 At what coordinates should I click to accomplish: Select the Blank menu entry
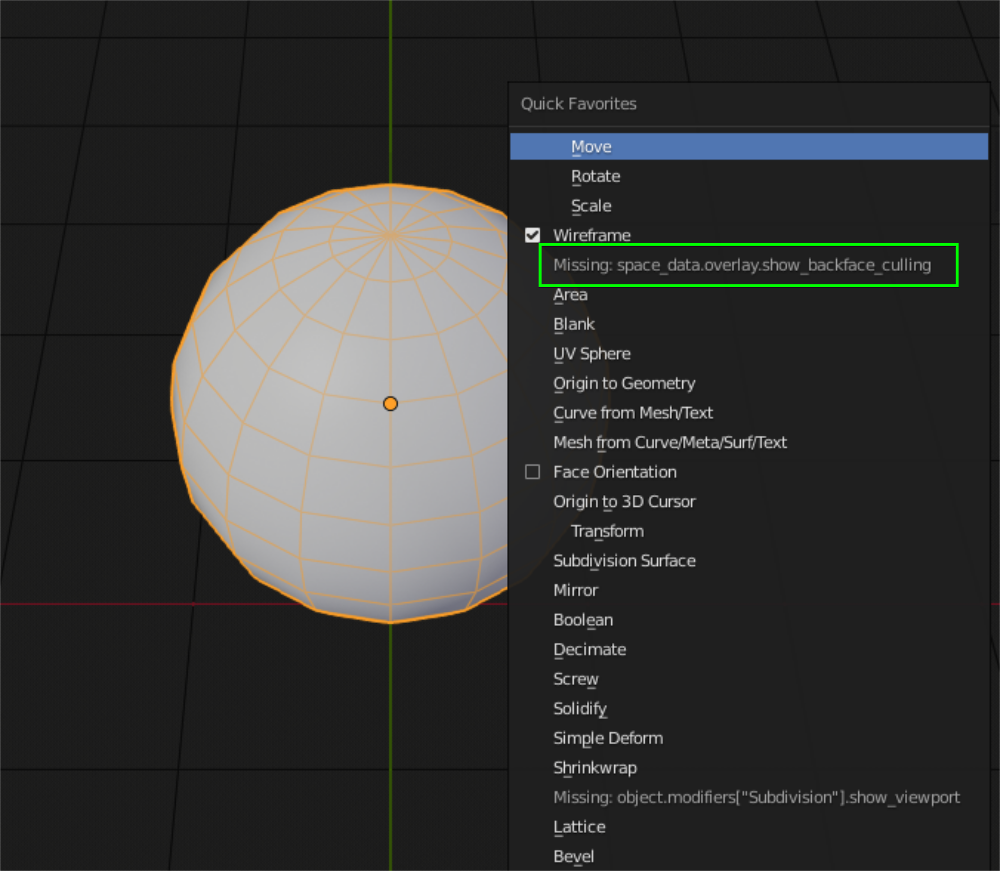click(749, 324)
